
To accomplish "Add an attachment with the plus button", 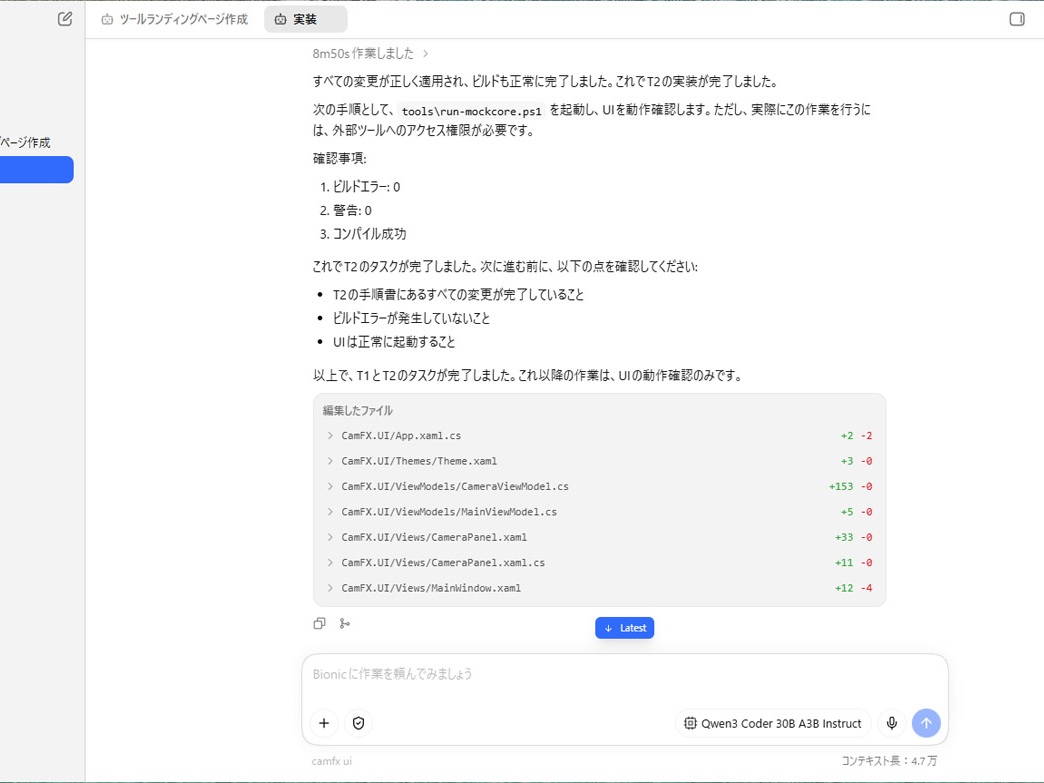I will click(x=324, y=722).
